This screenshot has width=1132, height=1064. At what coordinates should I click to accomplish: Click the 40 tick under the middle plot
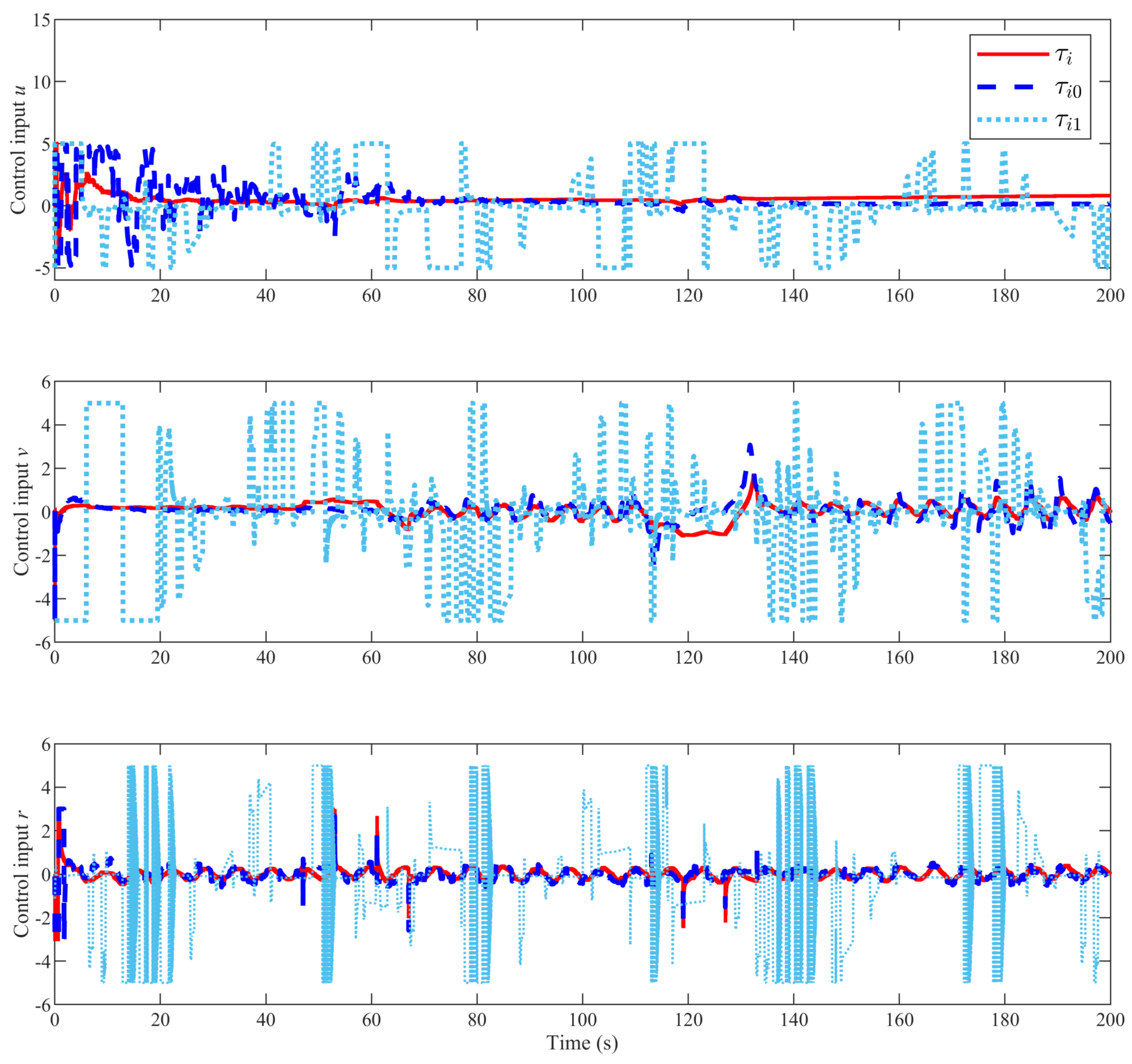[x=266, y=658]
